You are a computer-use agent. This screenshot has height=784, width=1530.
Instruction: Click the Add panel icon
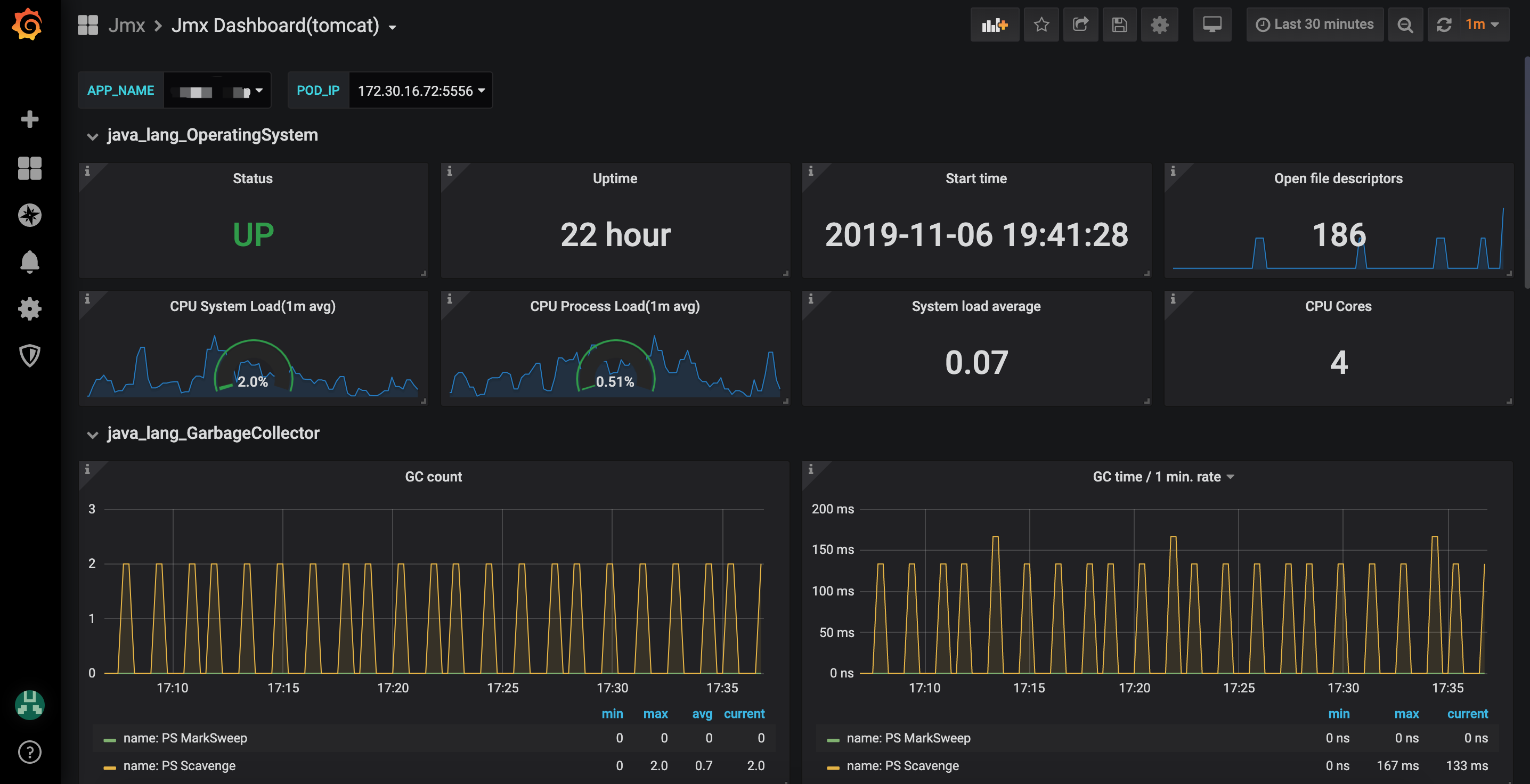tap(994, 25)
